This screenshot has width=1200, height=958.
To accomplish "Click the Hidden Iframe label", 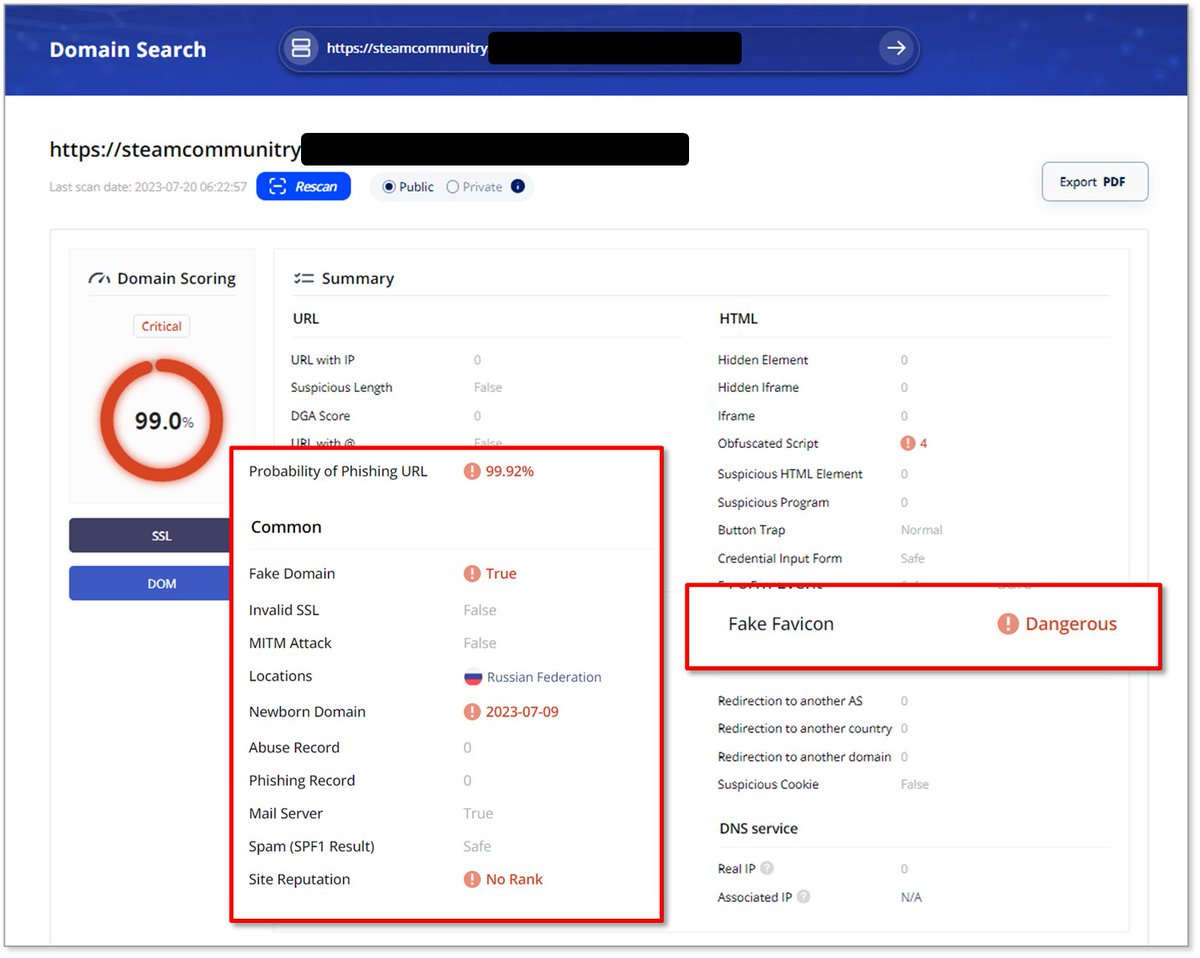I will pos(758,388).
